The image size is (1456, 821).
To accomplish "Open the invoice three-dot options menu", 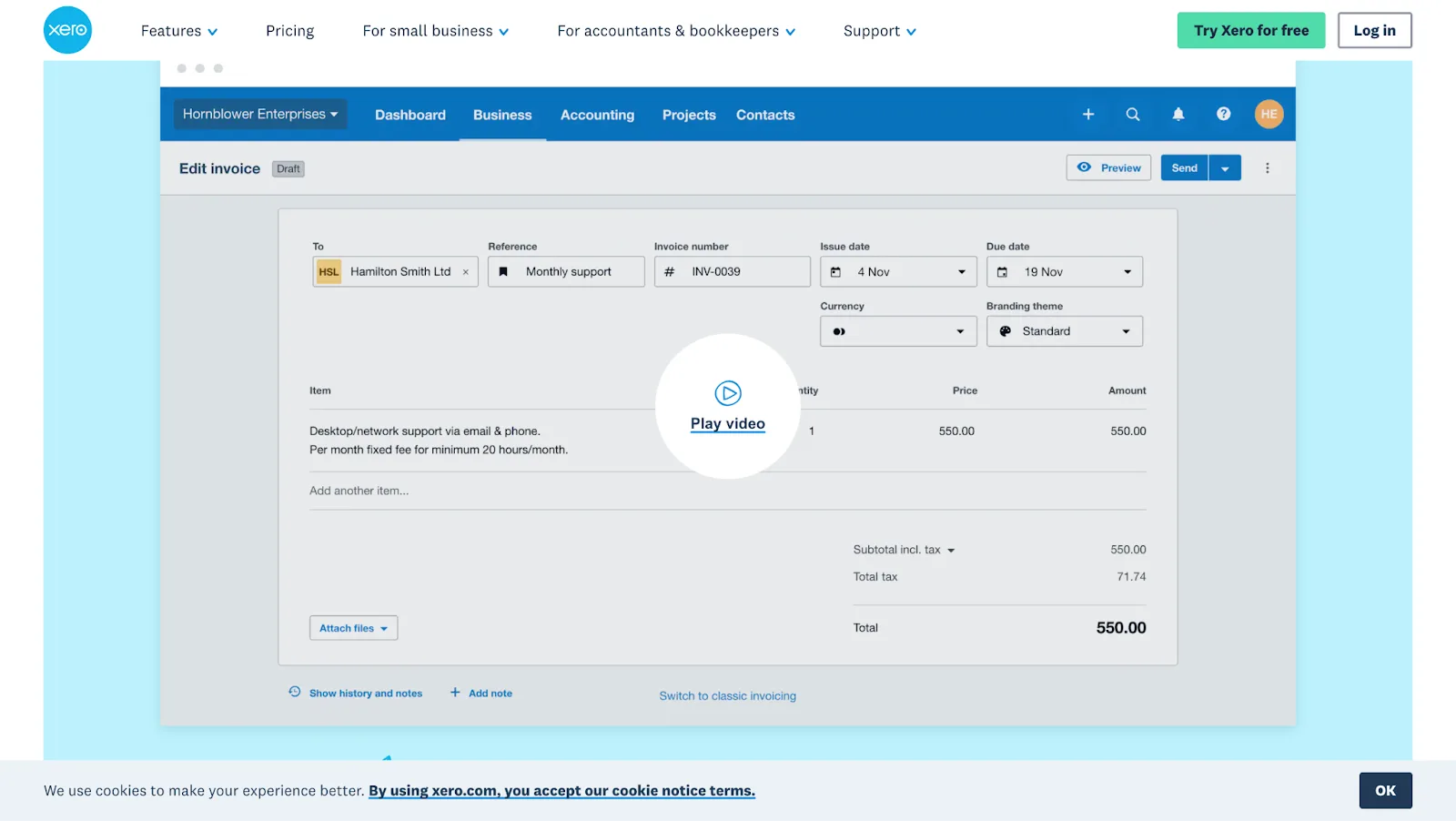I will (x=1268, y=168).
